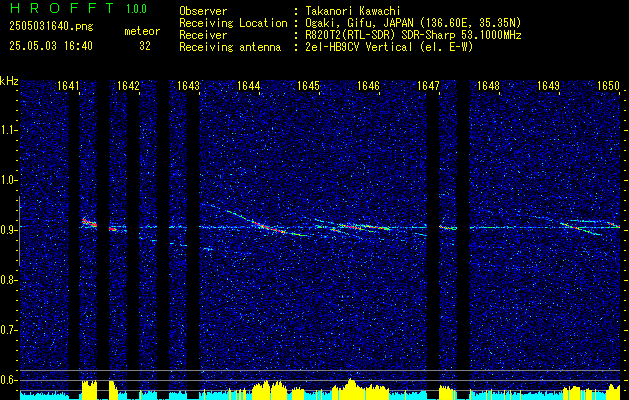Click the 1.1 frequency axis label
This screenshot has height=400, width=629.
coord(8,130)
